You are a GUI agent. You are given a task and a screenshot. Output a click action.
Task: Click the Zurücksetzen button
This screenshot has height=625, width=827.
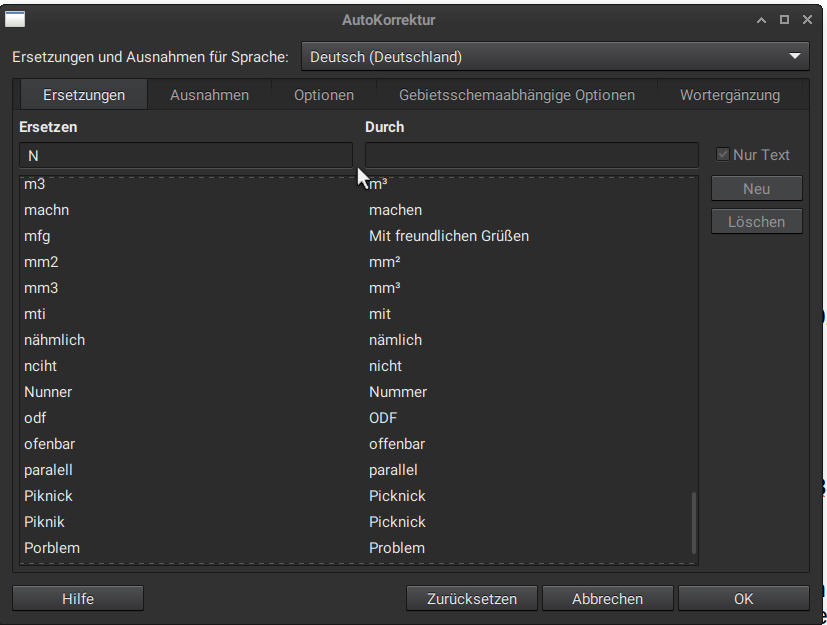[x=472, y=599]
